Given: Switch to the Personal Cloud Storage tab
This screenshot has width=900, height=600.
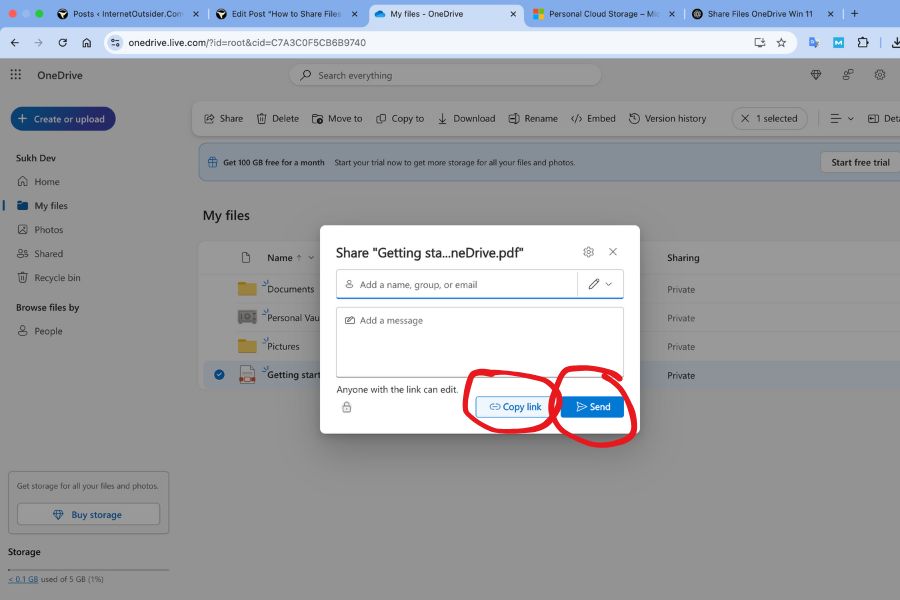Looking at the screenshot, I should point(603,14).
